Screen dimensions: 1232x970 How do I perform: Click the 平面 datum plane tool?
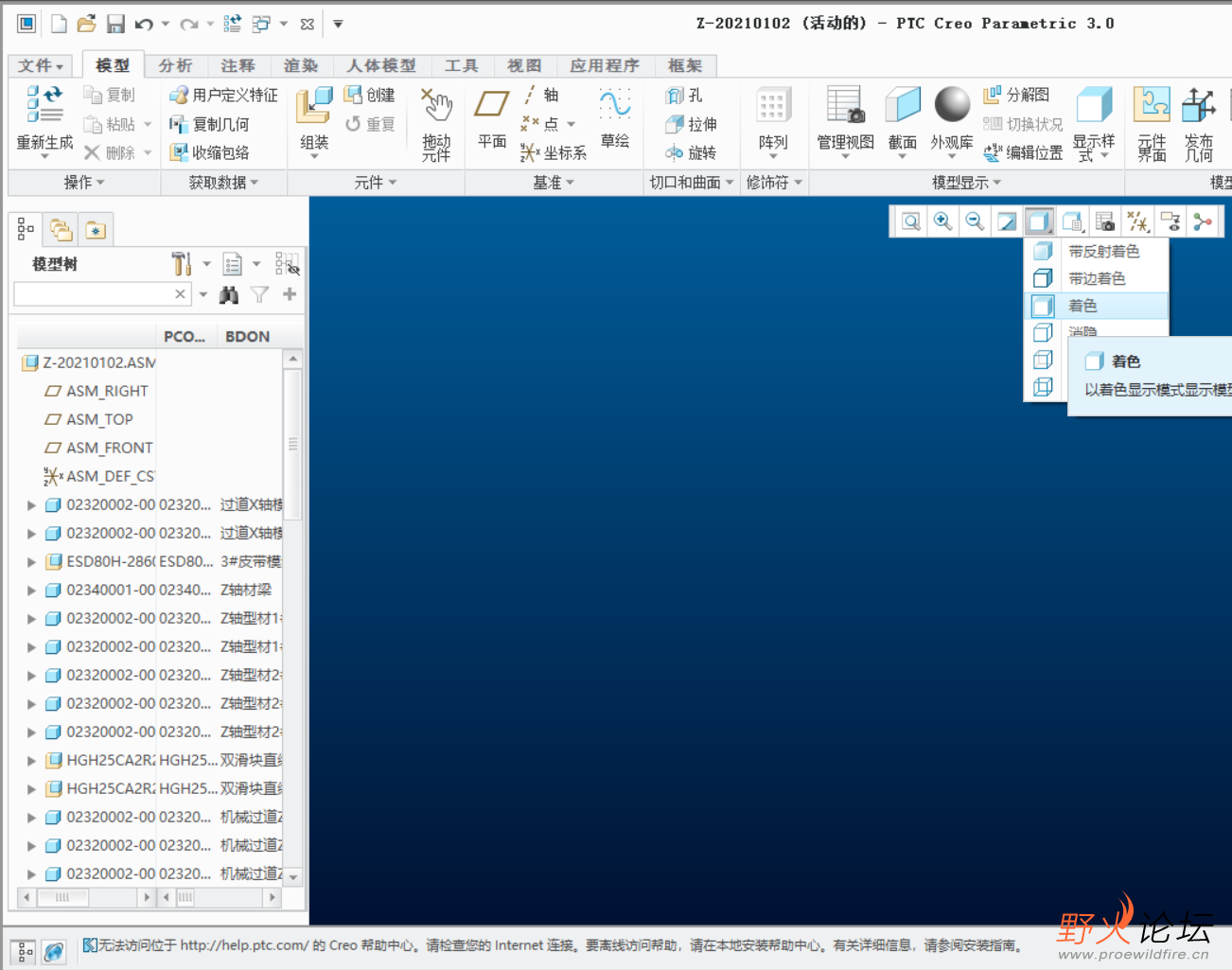click(x=492, y=120)
